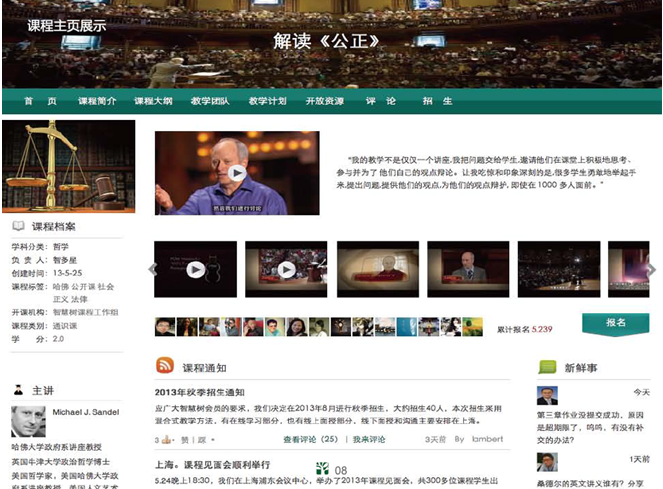Click the last enrolled student avatar with flowers
The width and height of the screenshot is (663, 489).
[472, 327]
